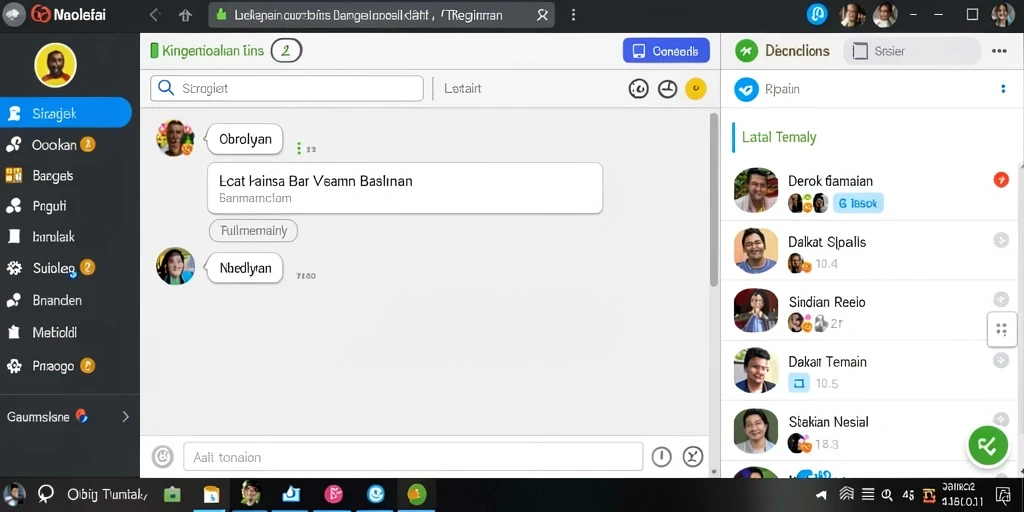Click the Wi-Fi icon in system tray
Viewport: 1024px width, 512px height.
[846, 494]
